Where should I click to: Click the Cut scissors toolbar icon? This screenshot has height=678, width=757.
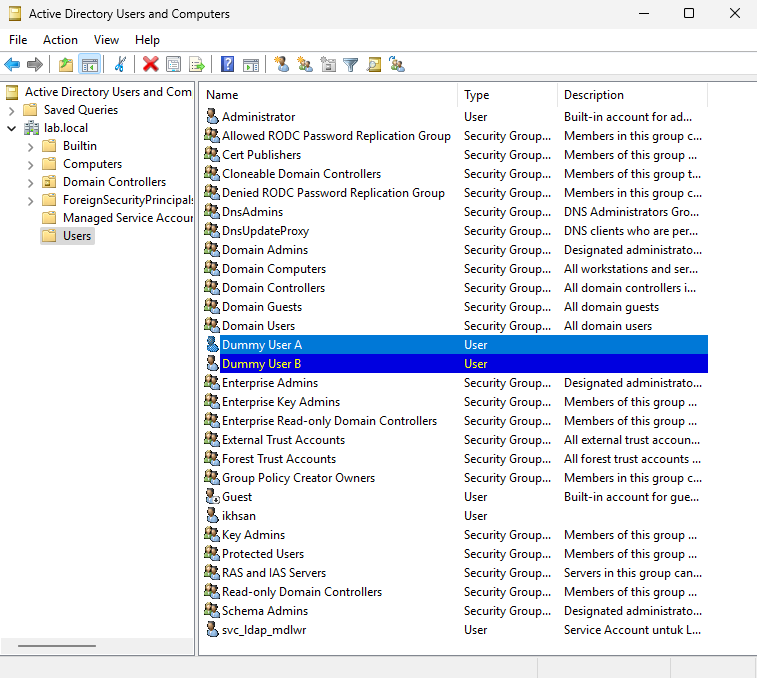[x=120, y=64]
